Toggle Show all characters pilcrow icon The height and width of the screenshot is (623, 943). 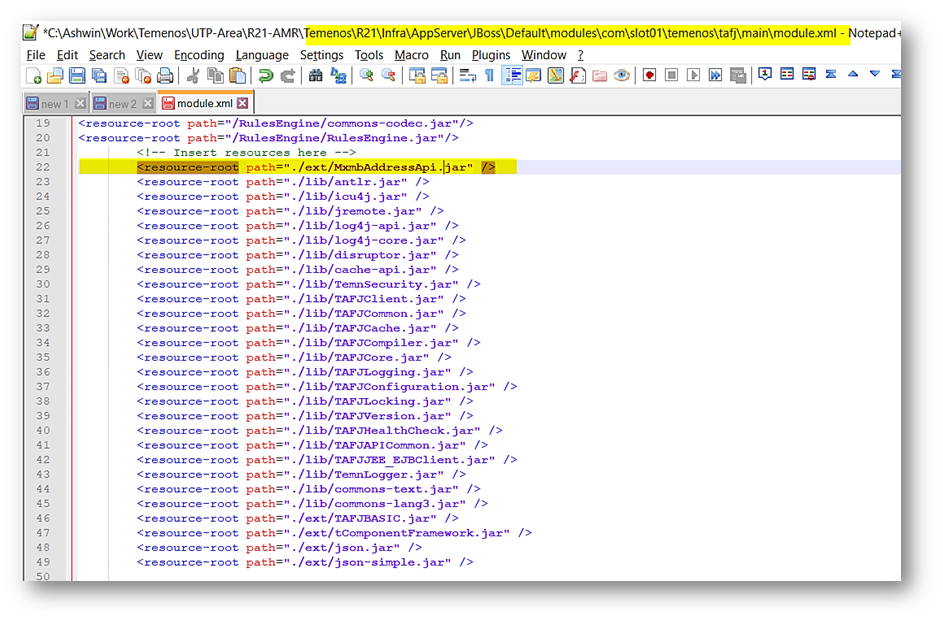click(489, 76)
